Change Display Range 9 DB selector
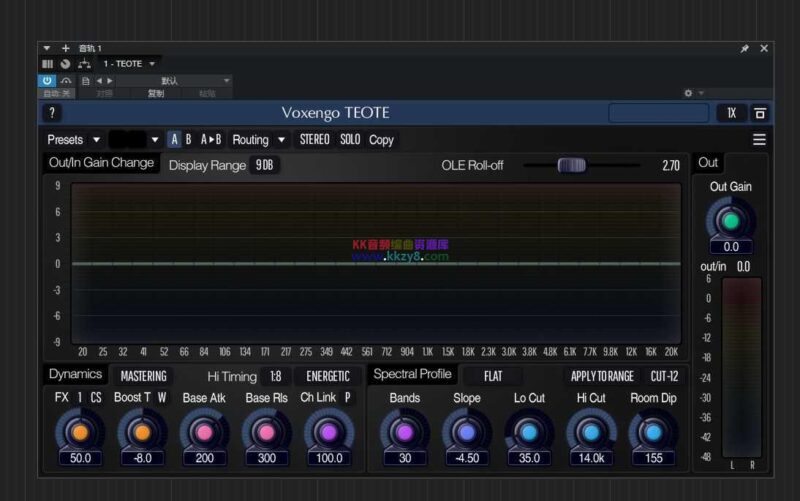Viewport: 800px width, 501px height. (x=264, y=165)
